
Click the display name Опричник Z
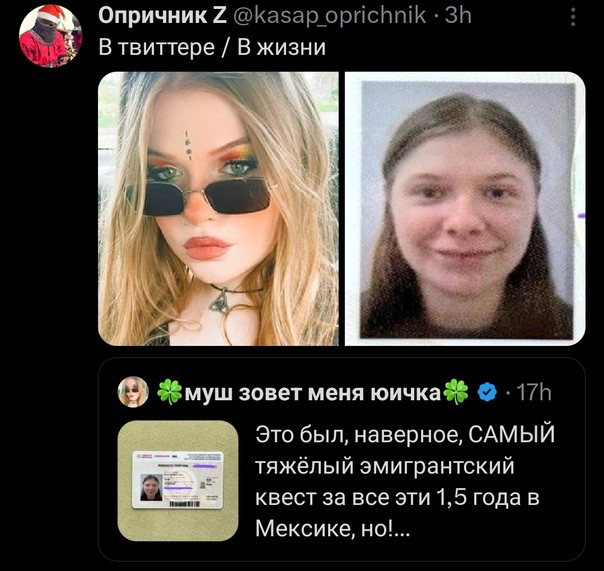[x=163, y=15]
